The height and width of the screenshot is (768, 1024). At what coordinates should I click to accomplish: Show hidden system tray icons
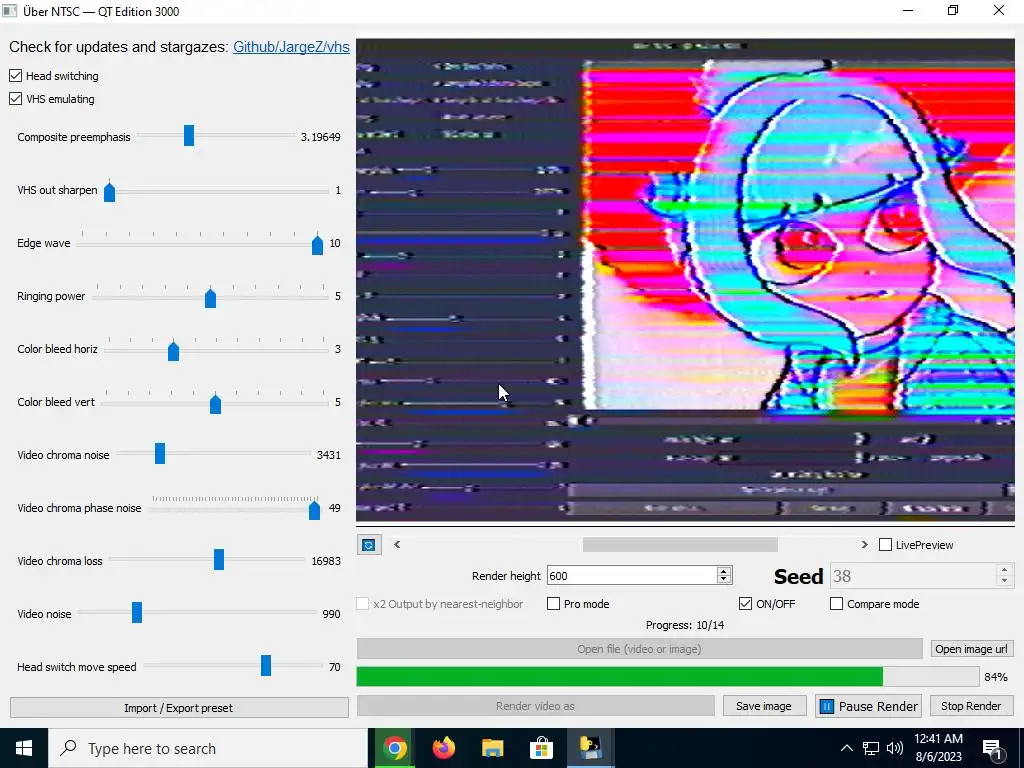tap(846, 748)
